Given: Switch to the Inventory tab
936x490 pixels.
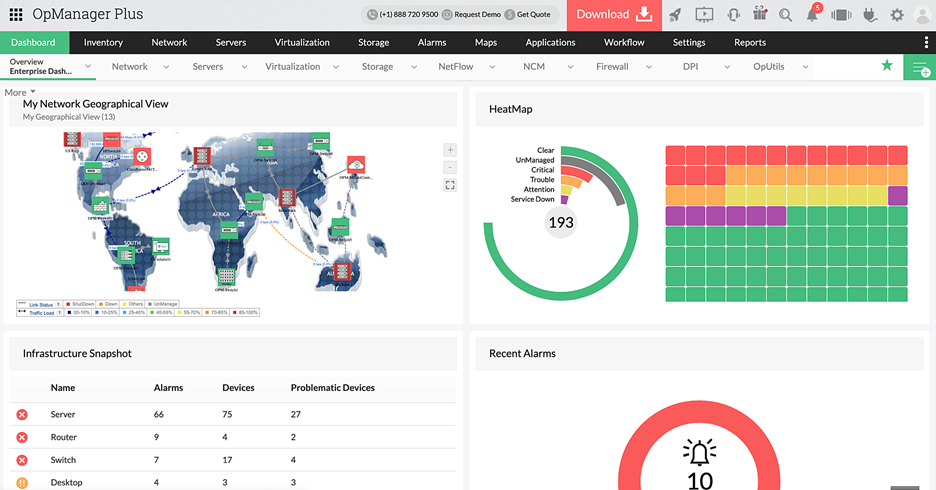Looking at the screenshot, I should point(103,42).
